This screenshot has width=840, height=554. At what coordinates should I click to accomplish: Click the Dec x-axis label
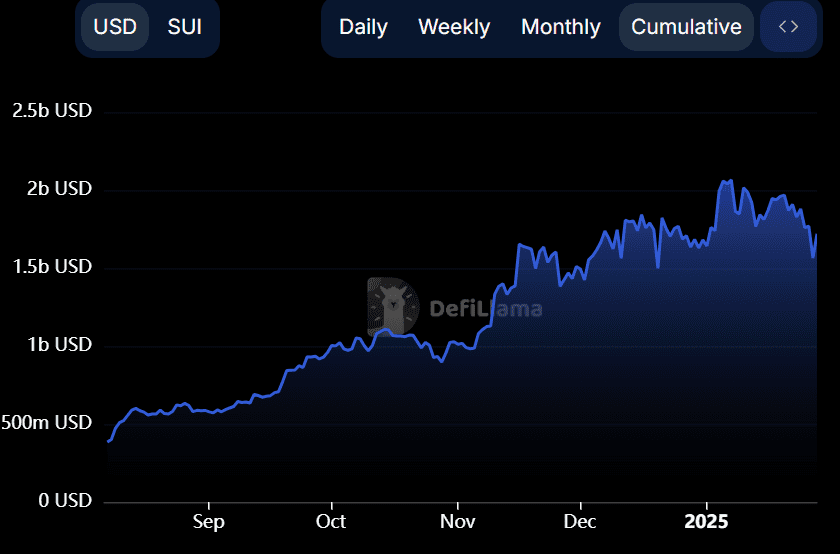pyautogui.click(x=580, y=521)
